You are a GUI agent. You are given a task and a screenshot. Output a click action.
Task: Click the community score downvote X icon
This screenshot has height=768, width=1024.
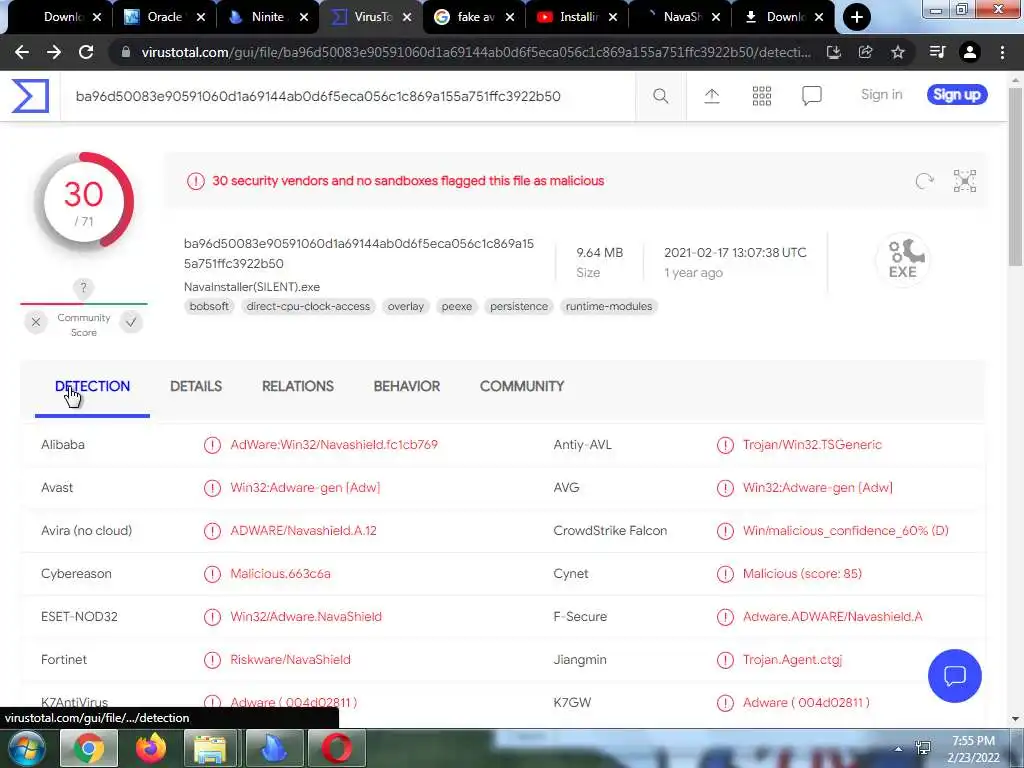pos(36,322)
